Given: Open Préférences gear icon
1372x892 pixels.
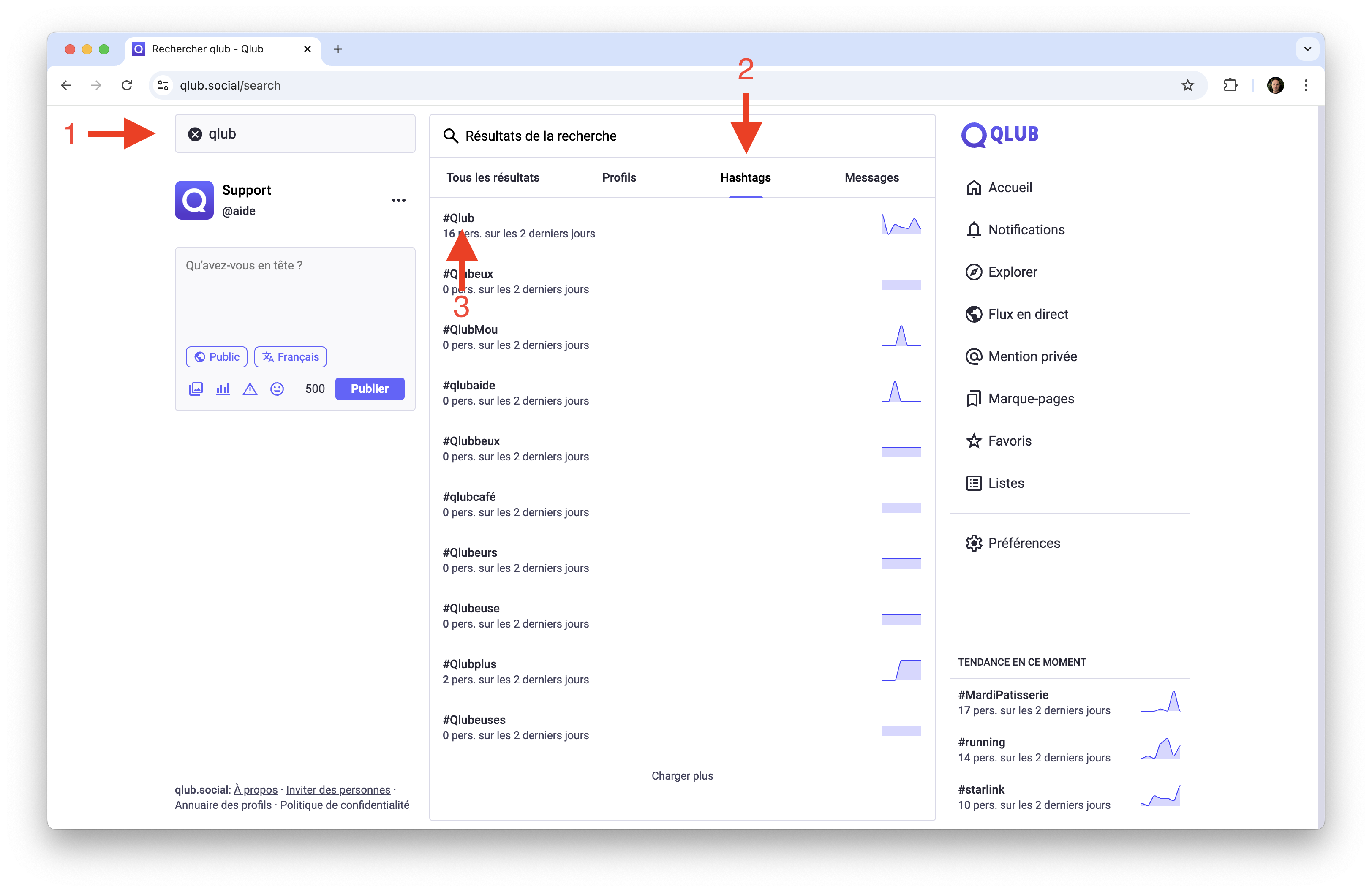Looking at the screenshot, I should [974, 543].
